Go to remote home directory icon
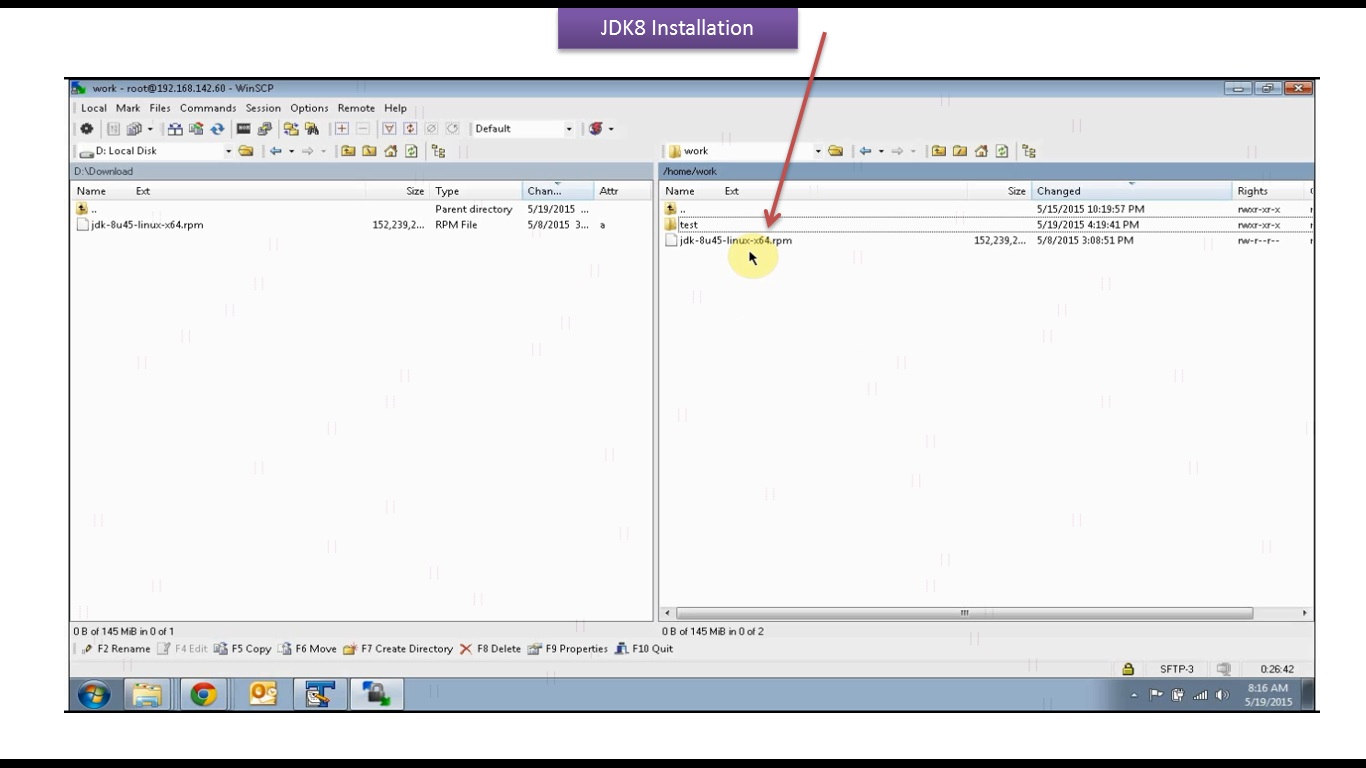This screenshot has width=1366, height=768. pyautogui.click(x=981, y=151)
